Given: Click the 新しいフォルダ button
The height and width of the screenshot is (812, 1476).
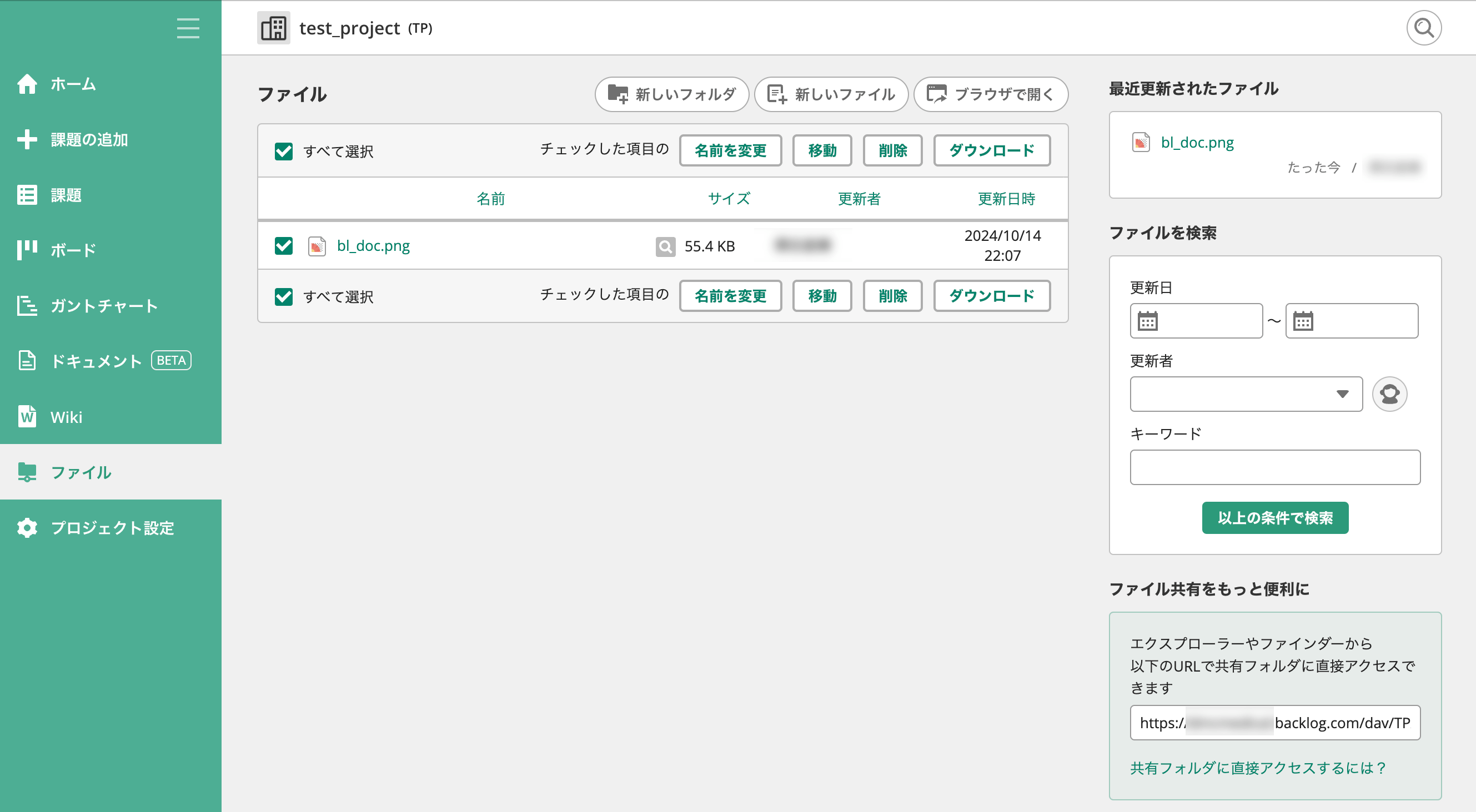Looking at the screenshot, I should tap(671, 94).
